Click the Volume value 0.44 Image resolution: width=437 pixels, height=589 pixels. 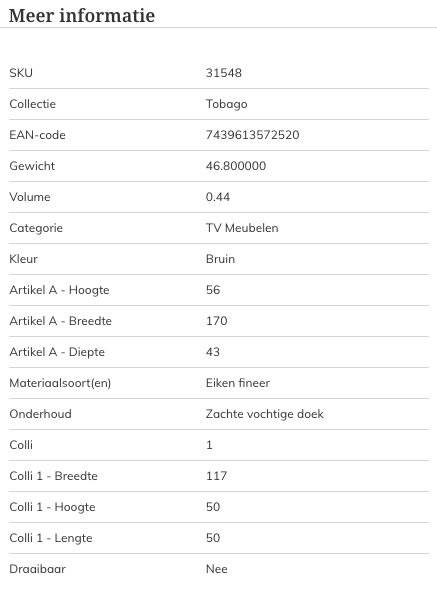tap(218, 197)
